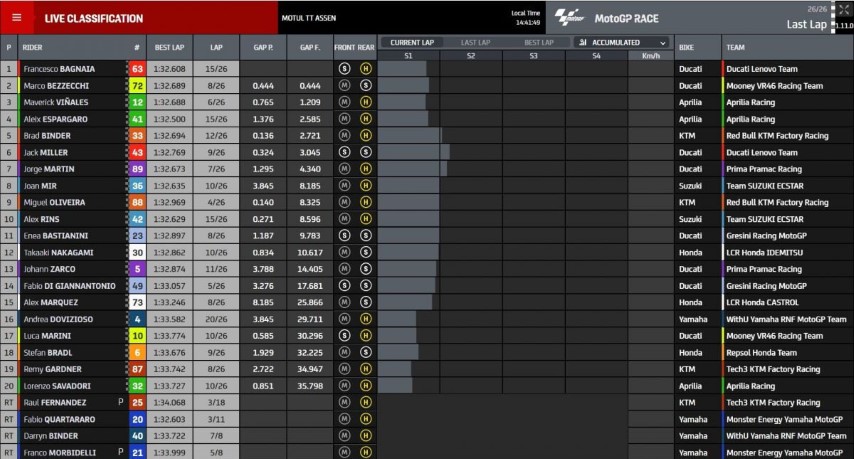Click Viñales' rear tyre H icon
The width and height of the screenshot is (854, 459).
(x=365, y=102)
